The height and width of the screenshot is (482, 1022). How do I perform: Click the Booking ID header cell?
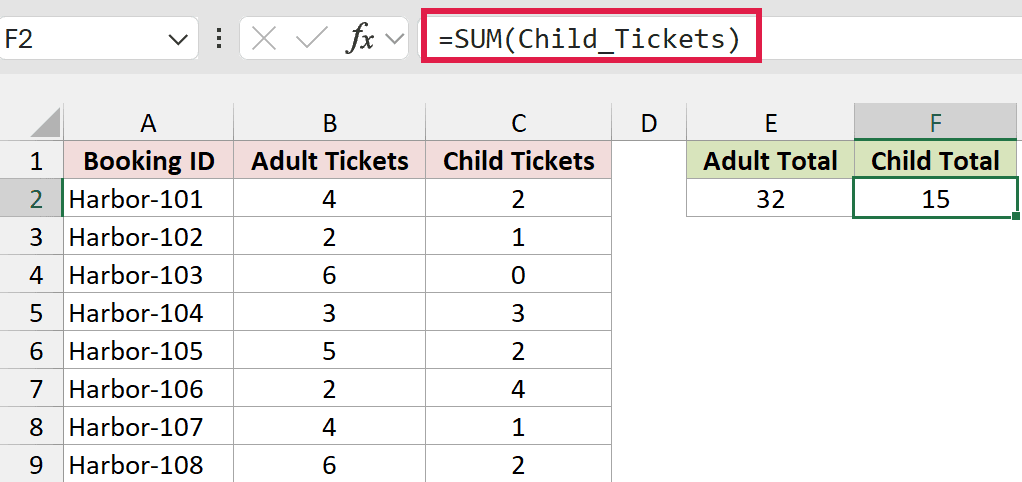click(x=148, y=160)
